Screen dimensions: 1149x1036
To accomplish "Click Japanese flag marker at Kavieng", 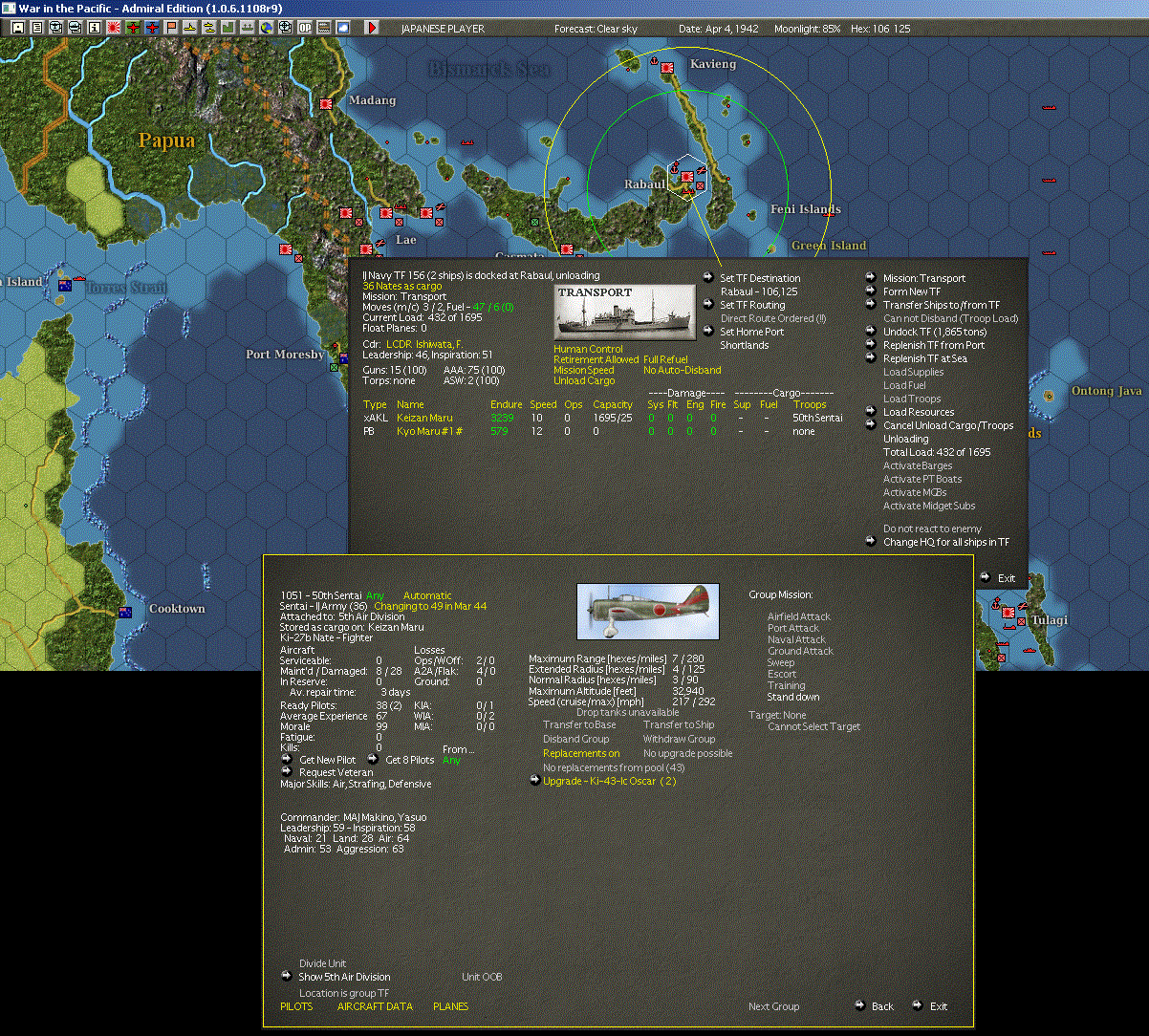I will click(667, 68).
